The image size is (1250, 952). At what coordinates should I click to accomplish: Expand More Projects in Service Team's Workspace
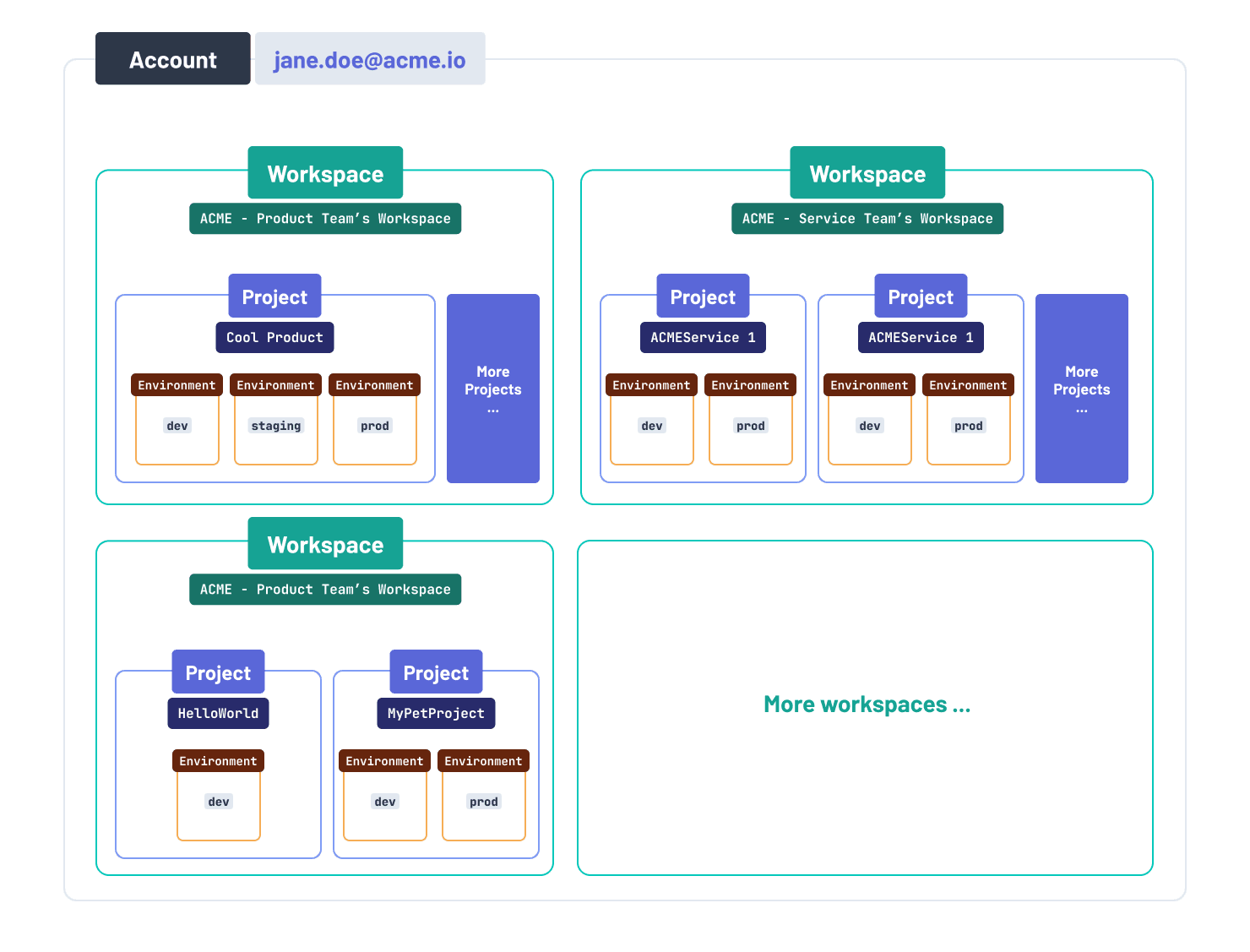coord(1082,389)
